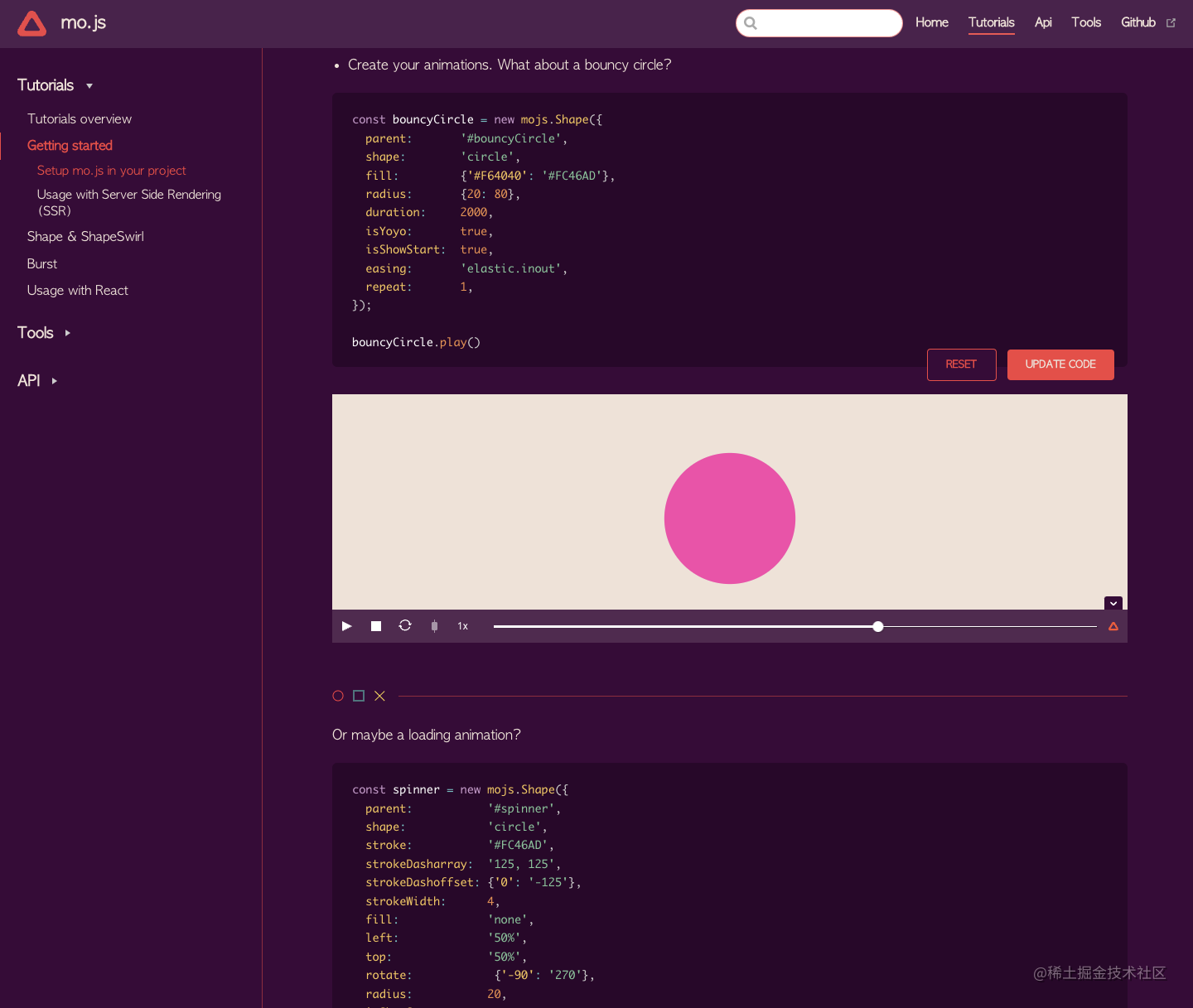Click the mojs logo icon in player bar

tap(1113, 626)
